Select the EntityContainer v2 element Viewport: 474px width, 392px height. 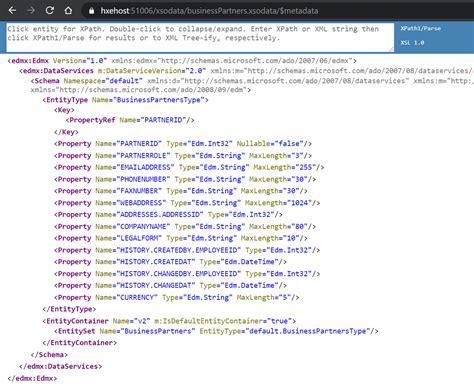[169, 321]
